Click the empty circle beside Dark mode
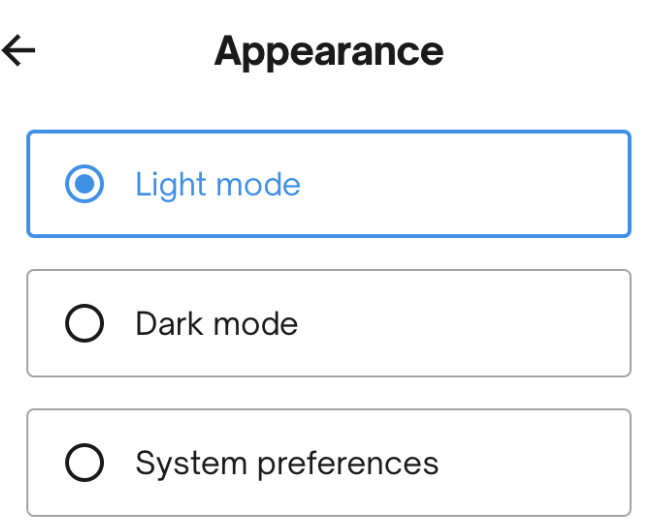This screenshot has width=646, height=532. (84, 324)
